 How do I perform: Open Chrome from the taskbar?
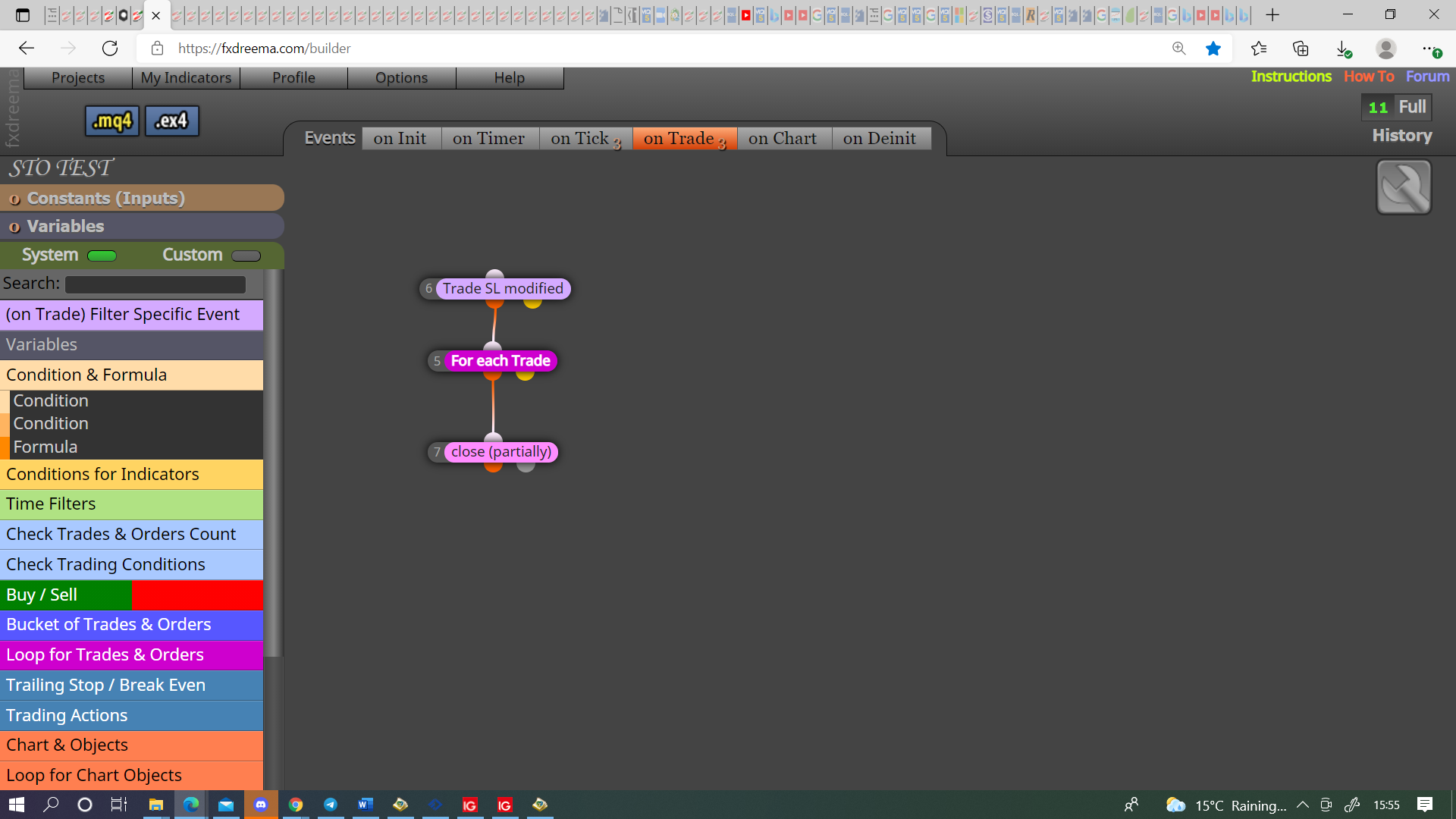tap(296, 805)
